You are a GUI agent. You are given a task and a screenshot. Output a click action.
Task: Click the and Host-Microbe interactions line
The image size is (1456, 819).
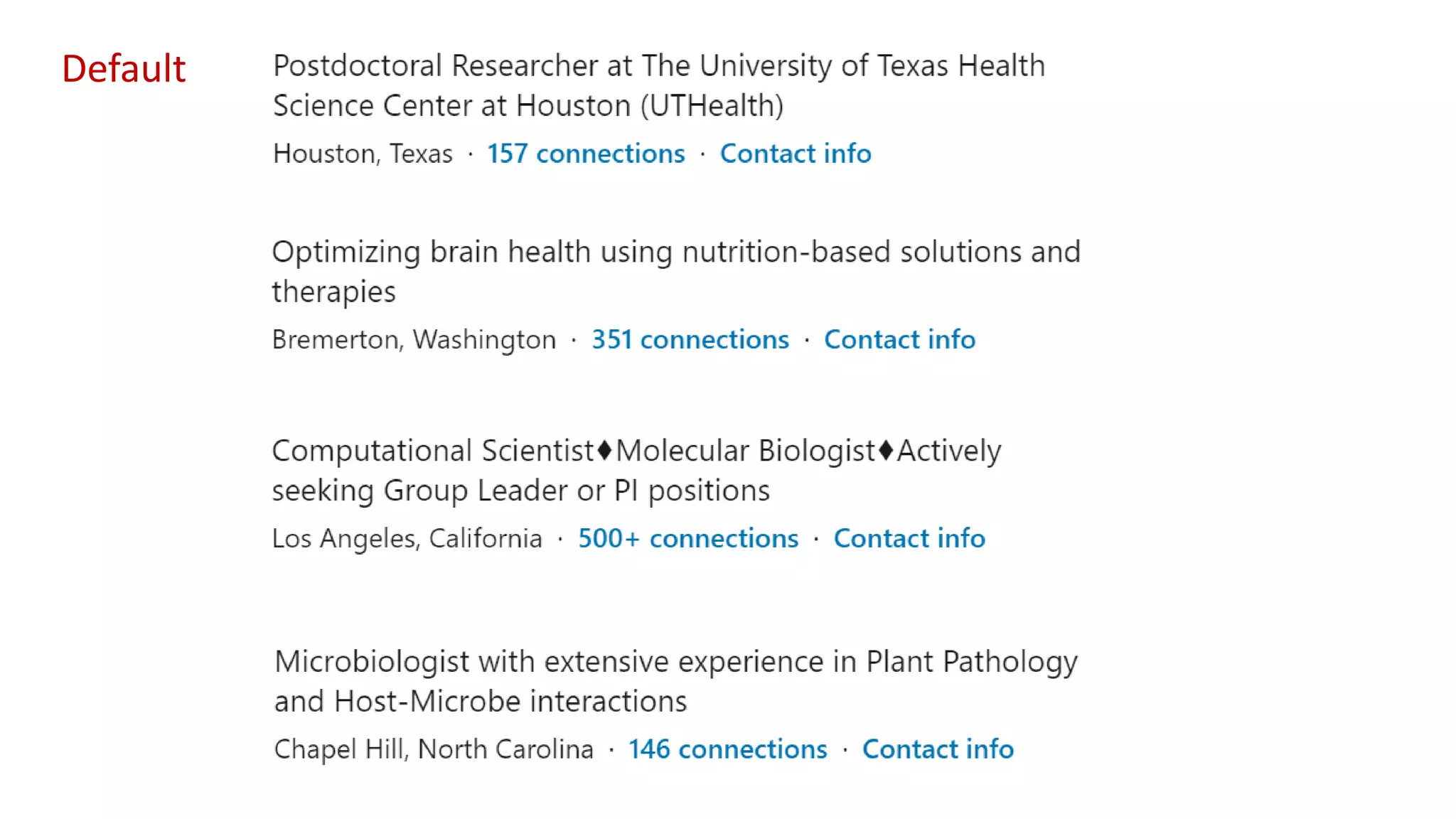click(481, 702)
